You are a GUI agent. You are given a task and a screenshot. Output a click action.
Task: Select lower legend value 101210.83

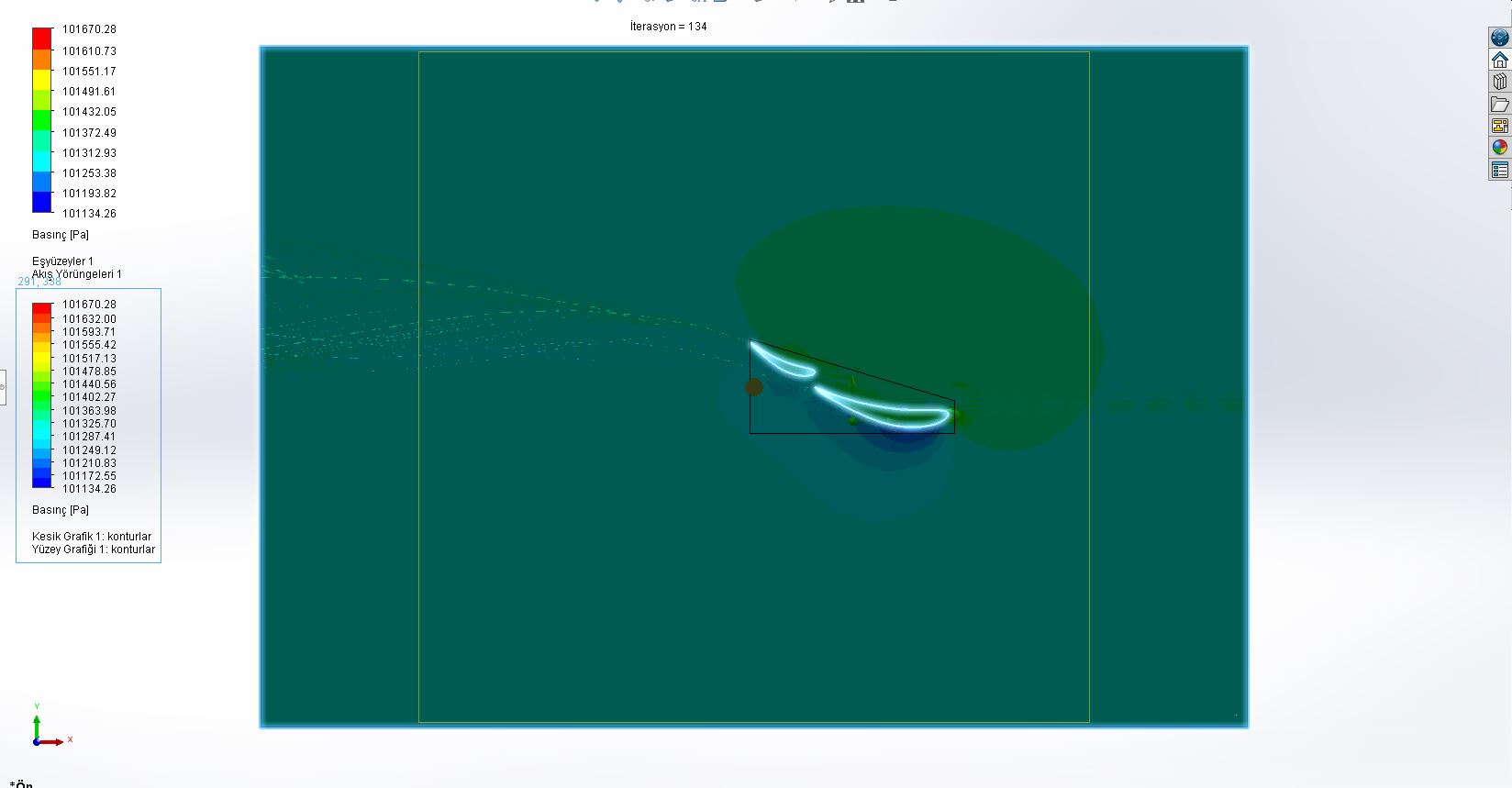click(89, 463)
